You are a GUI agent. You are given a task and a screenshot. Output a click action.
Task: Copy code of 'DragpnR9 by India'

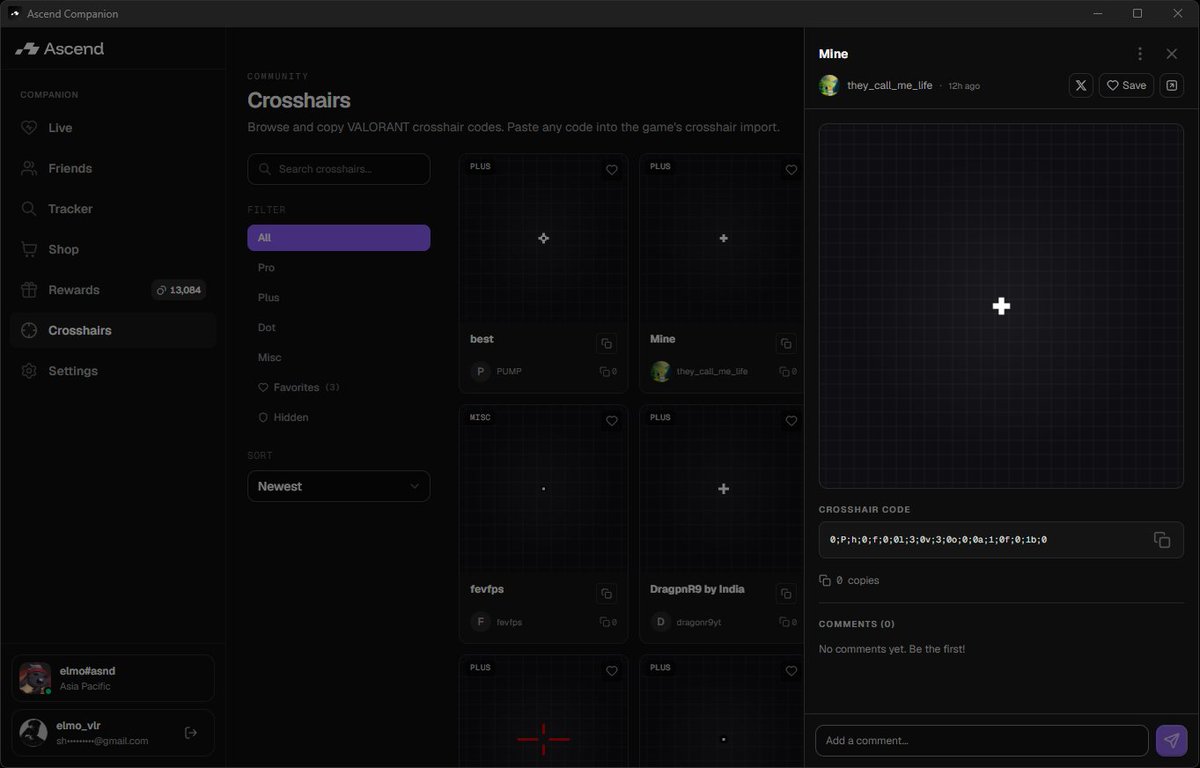point(787,593)
